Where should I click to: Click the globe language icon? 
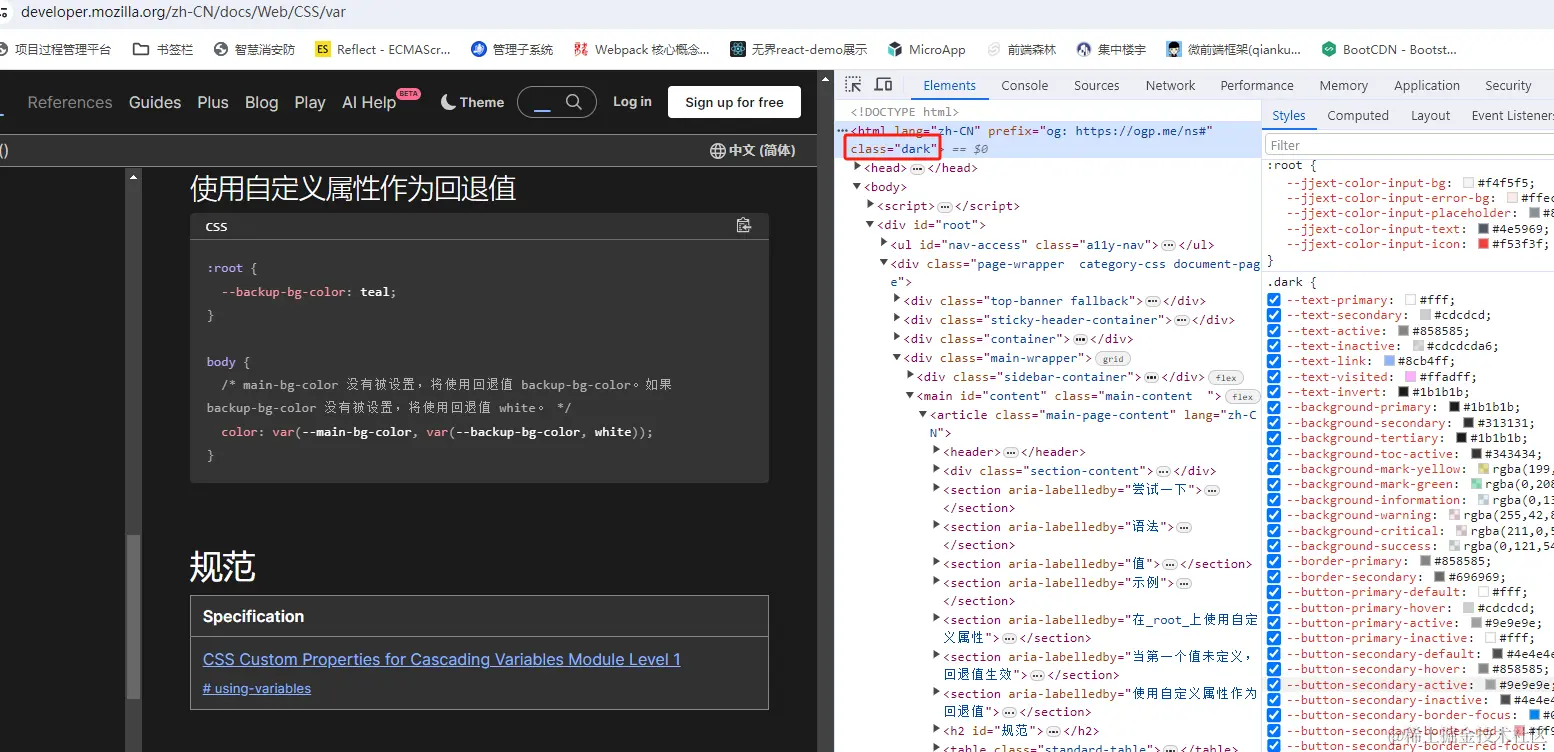click(x=717, y=151)
